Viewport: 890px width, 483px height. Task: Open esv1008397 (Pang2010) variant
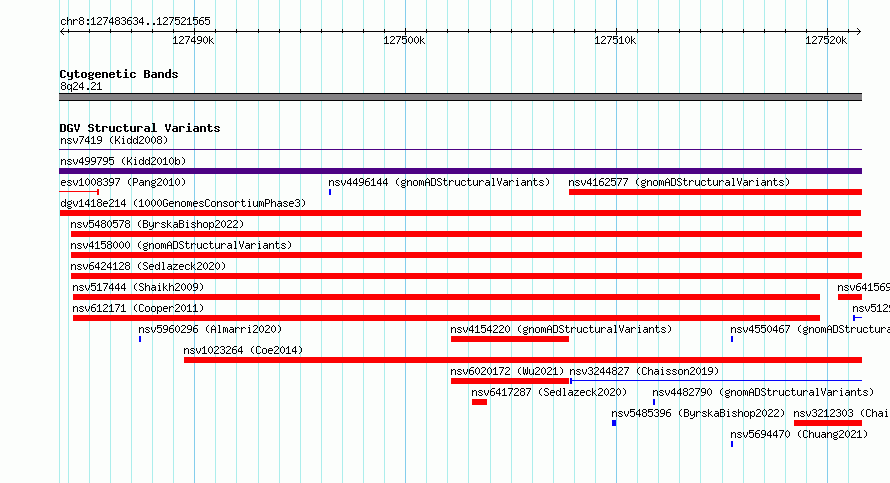coord(123,182)
